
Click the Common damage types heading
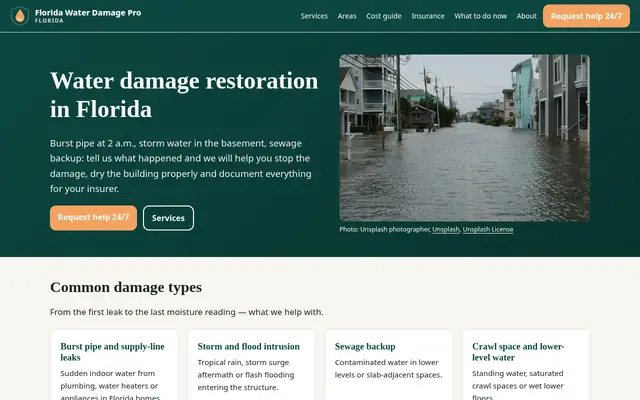tap(126, 287)
